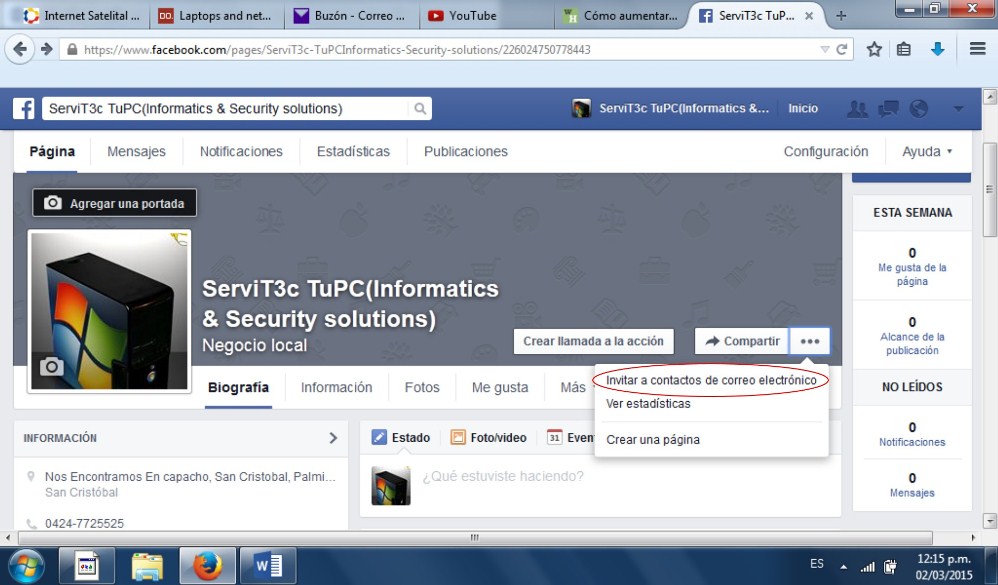The height and width of the screenshot is (585, 998).
Task: Click Agregar una portada button
Action: click(115, 203)
